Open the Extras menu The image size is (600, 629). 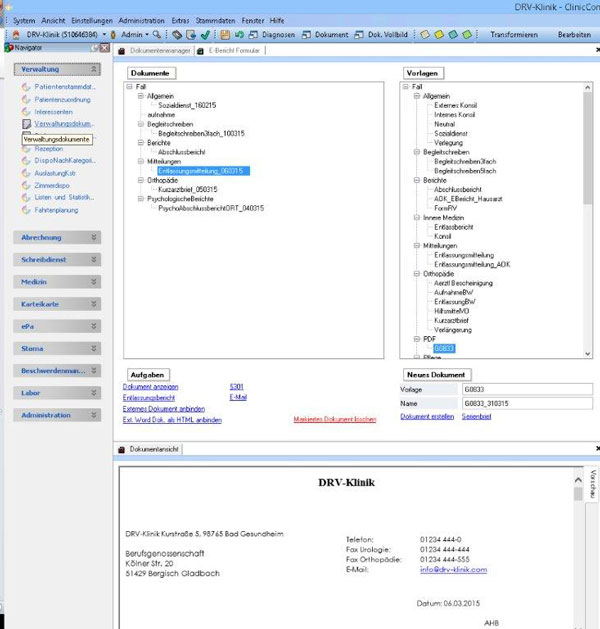(x=180, y=20)
